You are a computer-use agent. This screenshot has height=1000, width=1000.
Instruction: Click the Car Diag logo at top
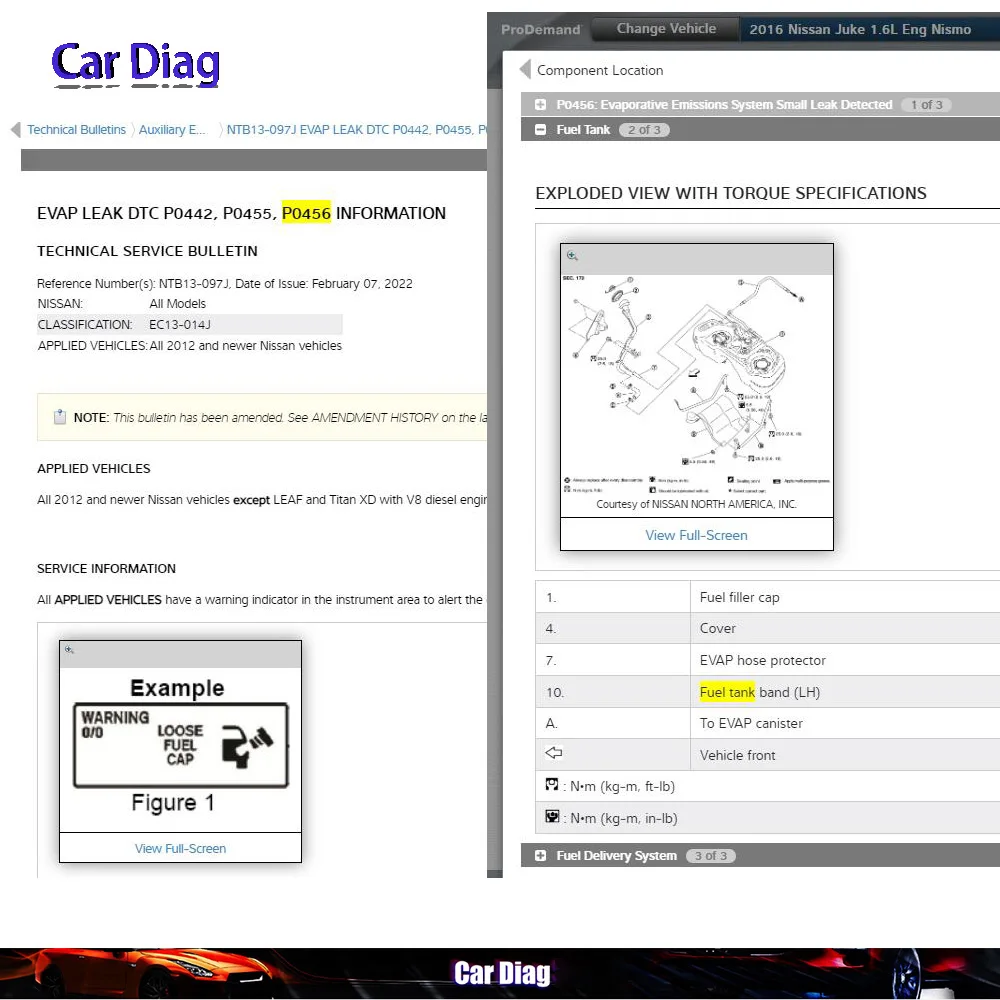coord(136,63)
